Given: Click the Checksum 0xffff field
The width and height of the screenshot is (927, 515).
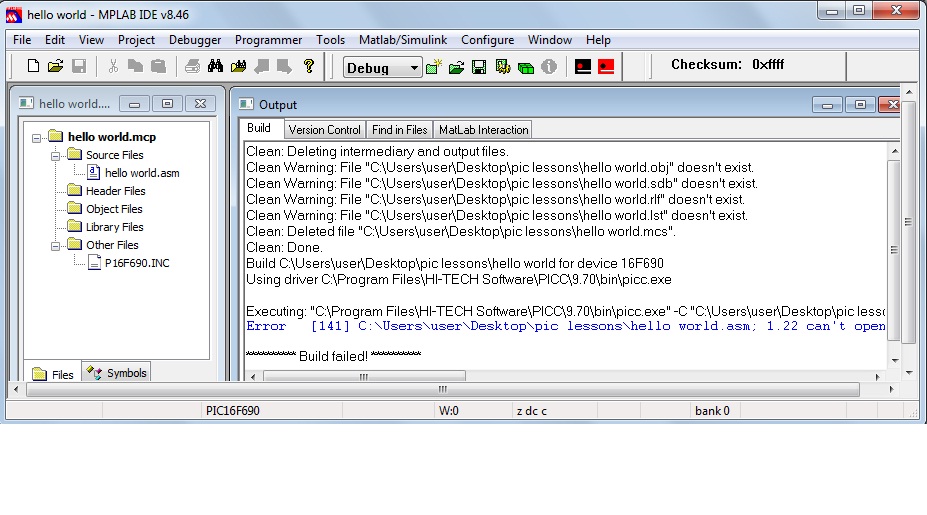Looking at the screenshot, I should 727,64.
